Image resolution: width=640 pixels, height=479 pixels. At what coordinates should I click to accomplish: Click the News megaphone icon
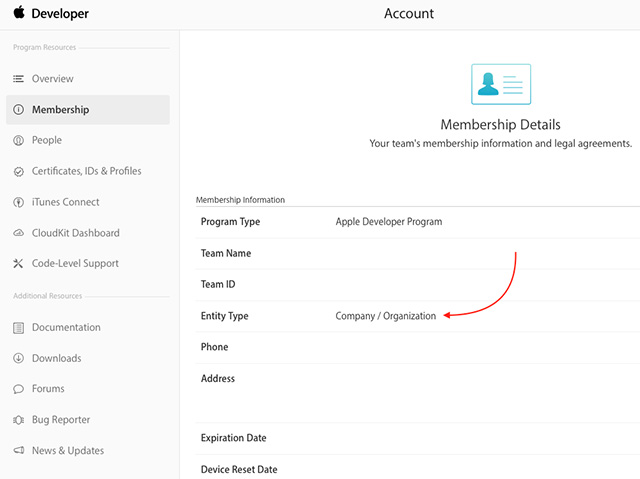click(x=18, y=450)
